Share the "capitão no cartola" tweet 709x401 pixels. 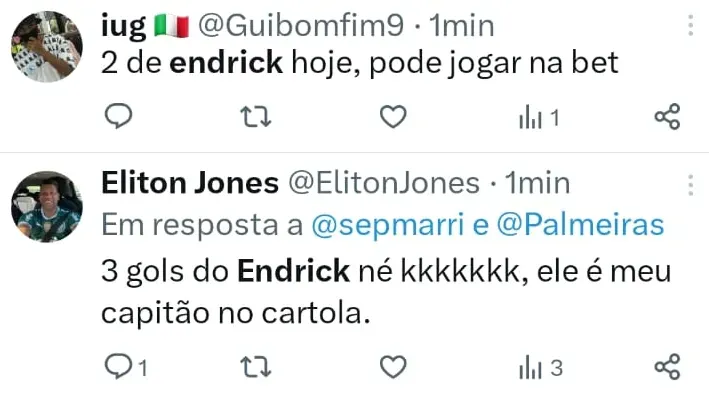point(667,366)
